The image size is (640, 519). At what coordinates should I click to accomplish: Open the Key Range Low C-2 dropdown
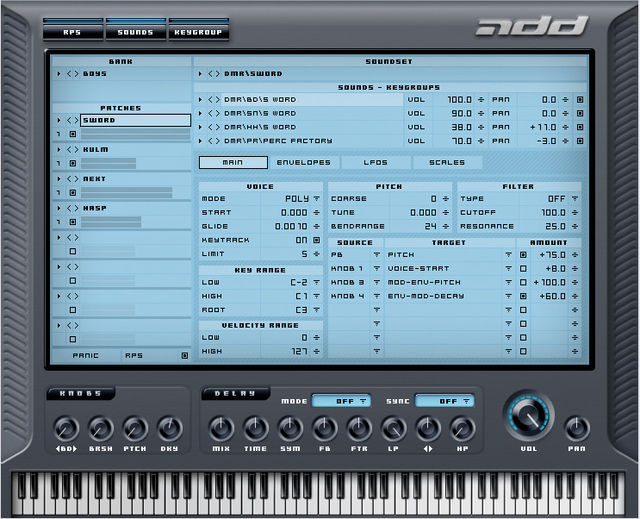[316, 282]
